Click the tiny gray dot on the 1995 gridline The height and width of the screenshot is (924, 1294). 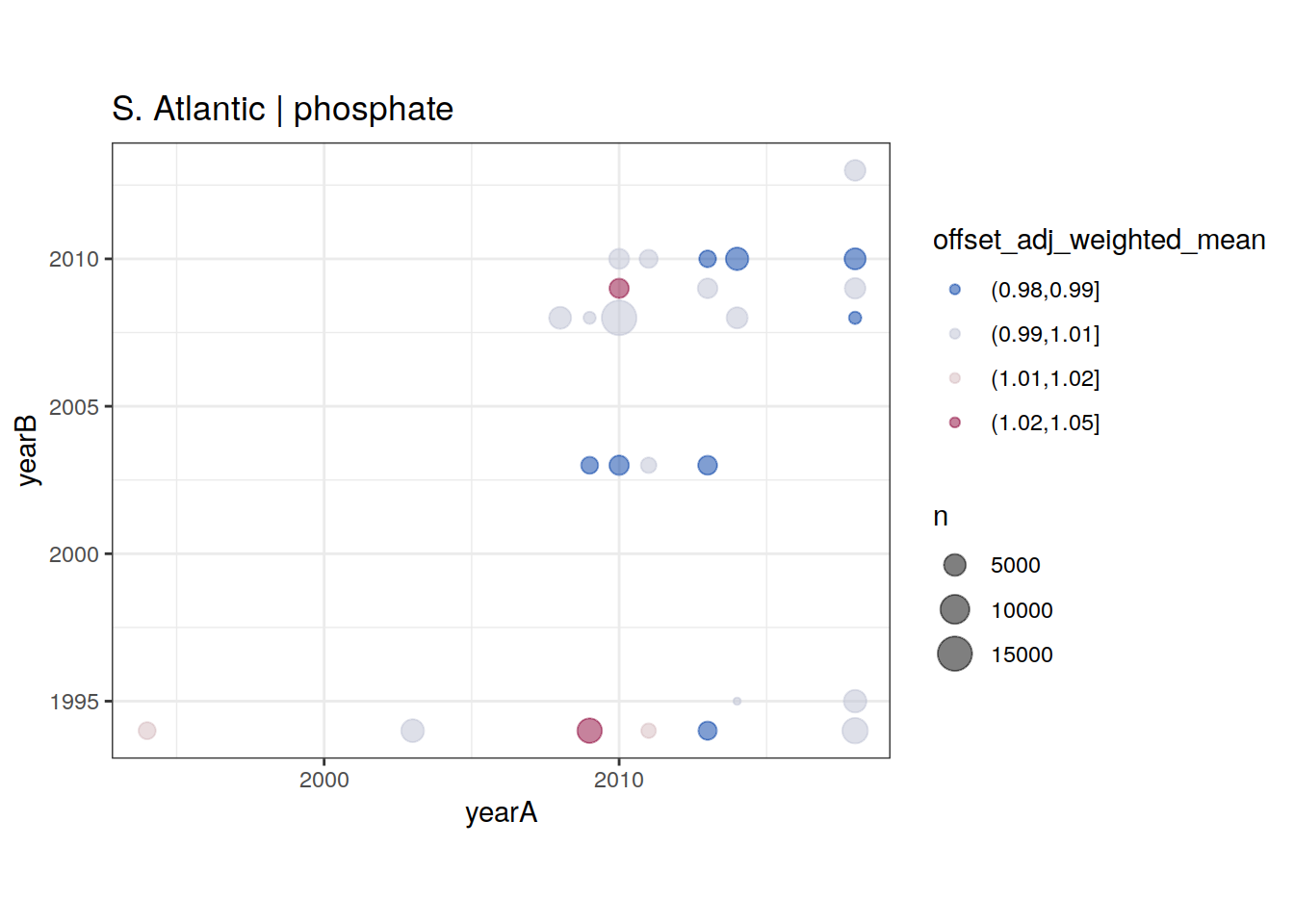(737, 701)
